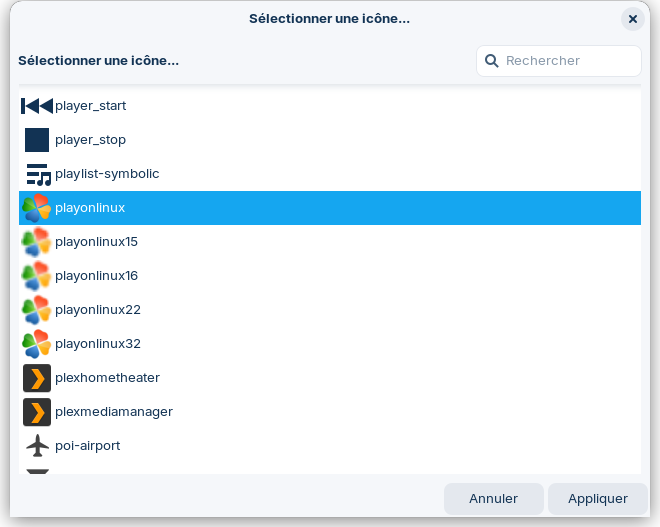
Task: Select the poi-airport entry label
Action: click(87, 446)
